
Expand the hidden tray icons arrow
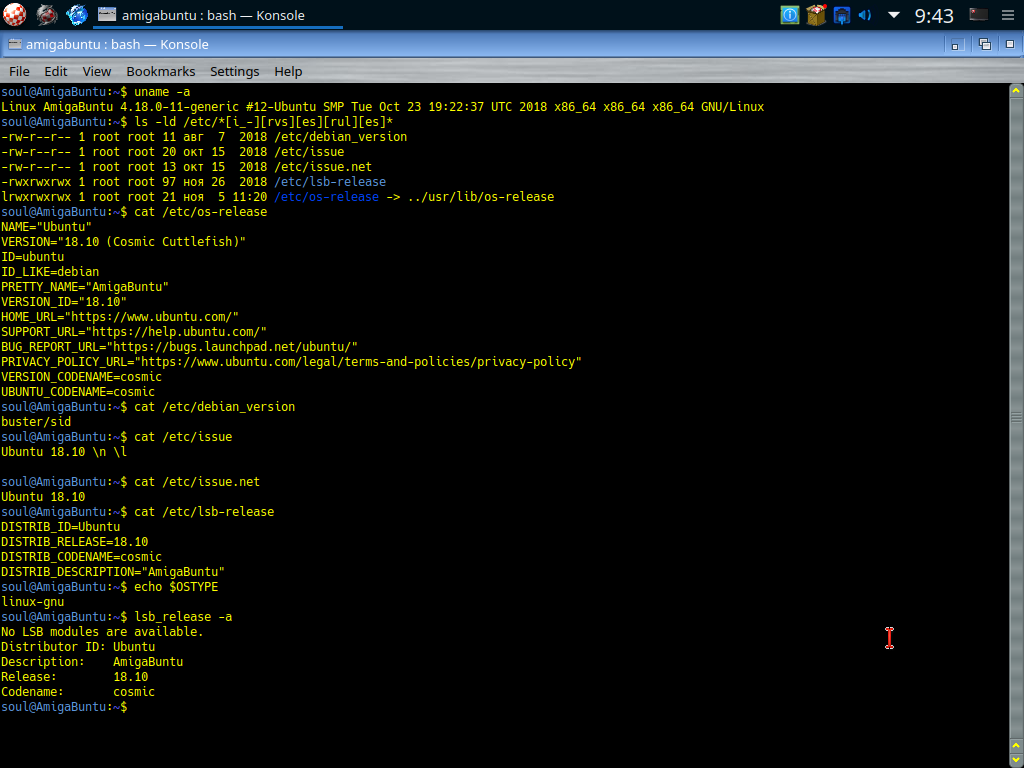click(x=894, y=14)
